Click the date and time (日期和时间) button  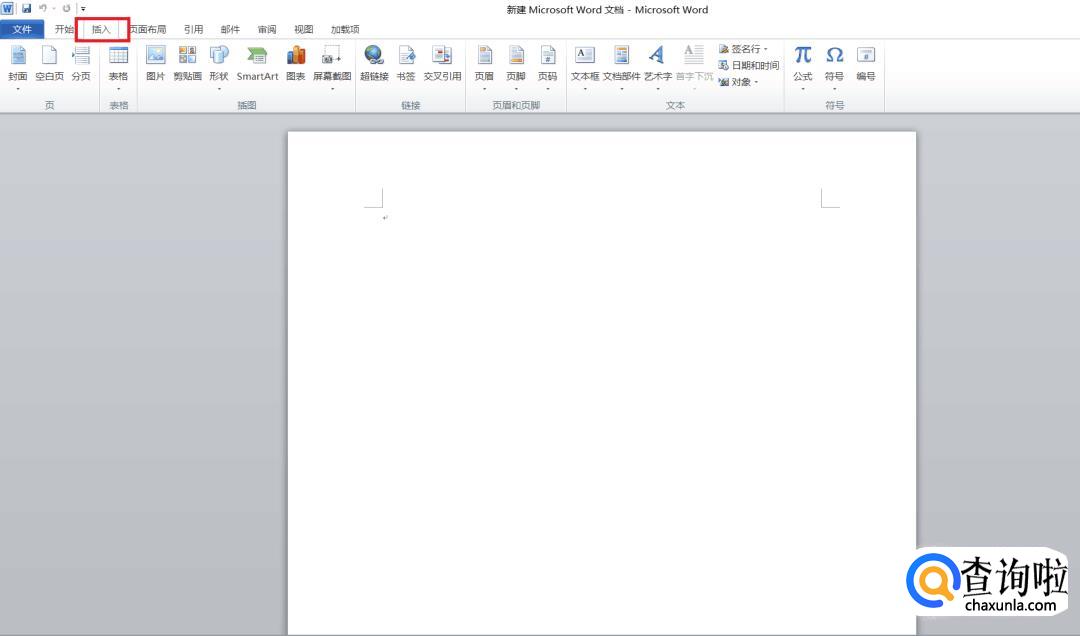pos(749,65)
